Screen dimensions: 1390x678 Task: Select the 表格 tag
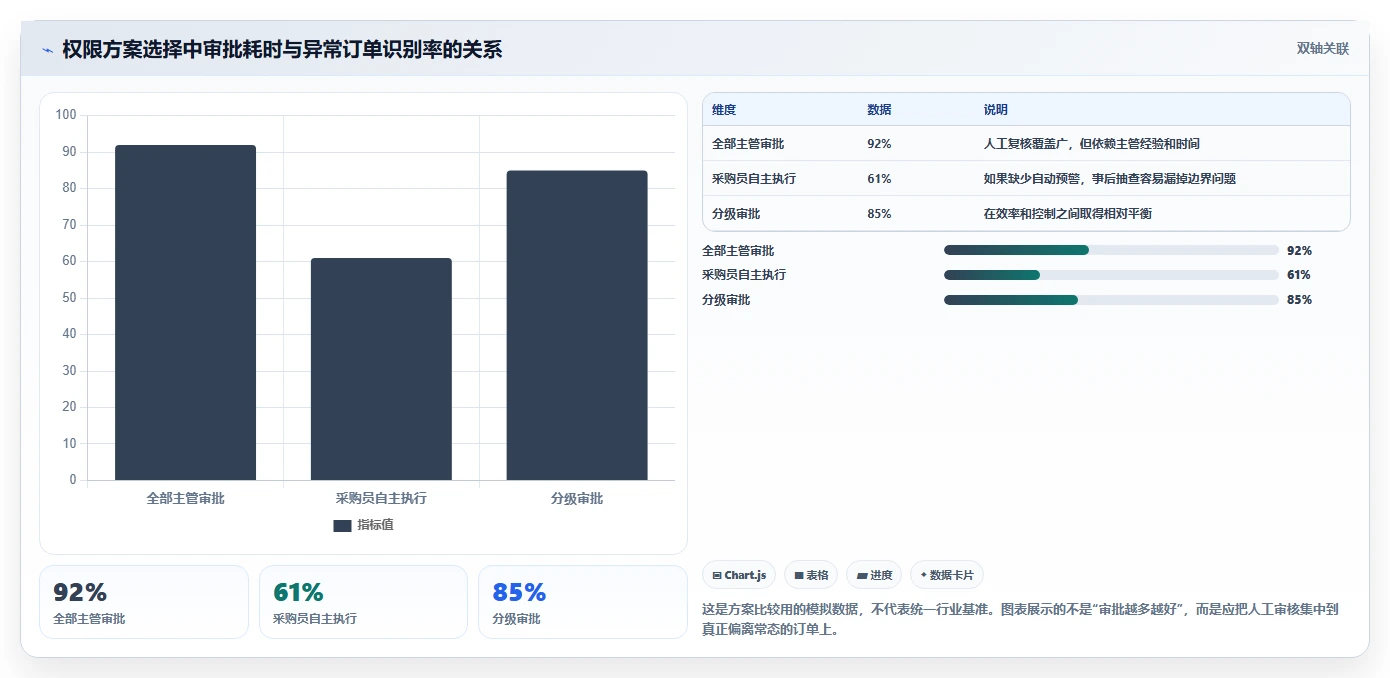point(811,575)
